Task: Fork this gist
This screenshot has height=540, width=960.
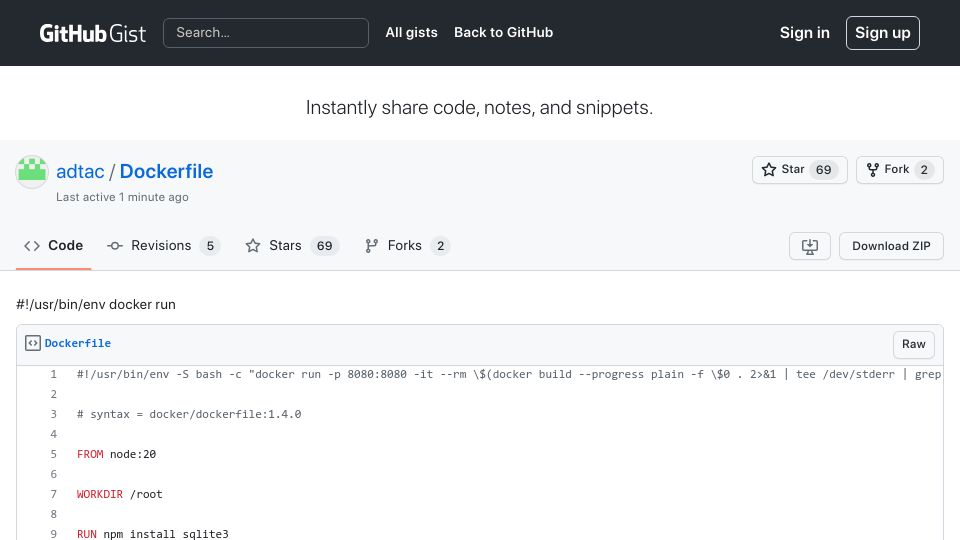Action: (899, 170)
